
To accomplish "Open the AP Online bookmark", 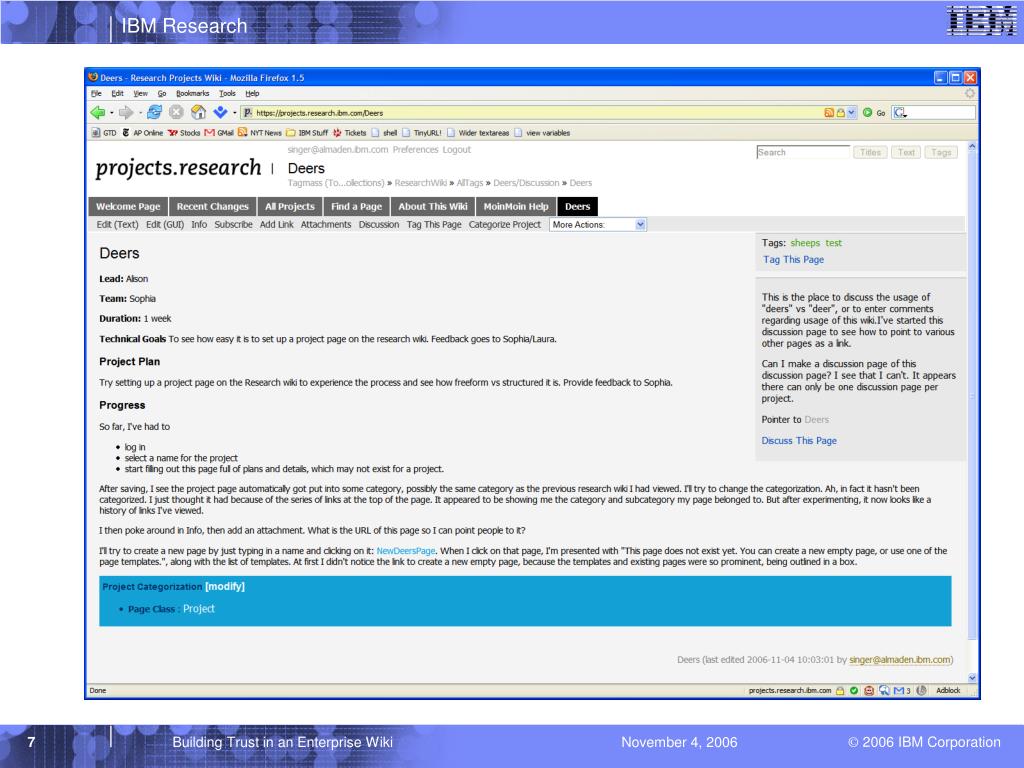I will 143,133.
